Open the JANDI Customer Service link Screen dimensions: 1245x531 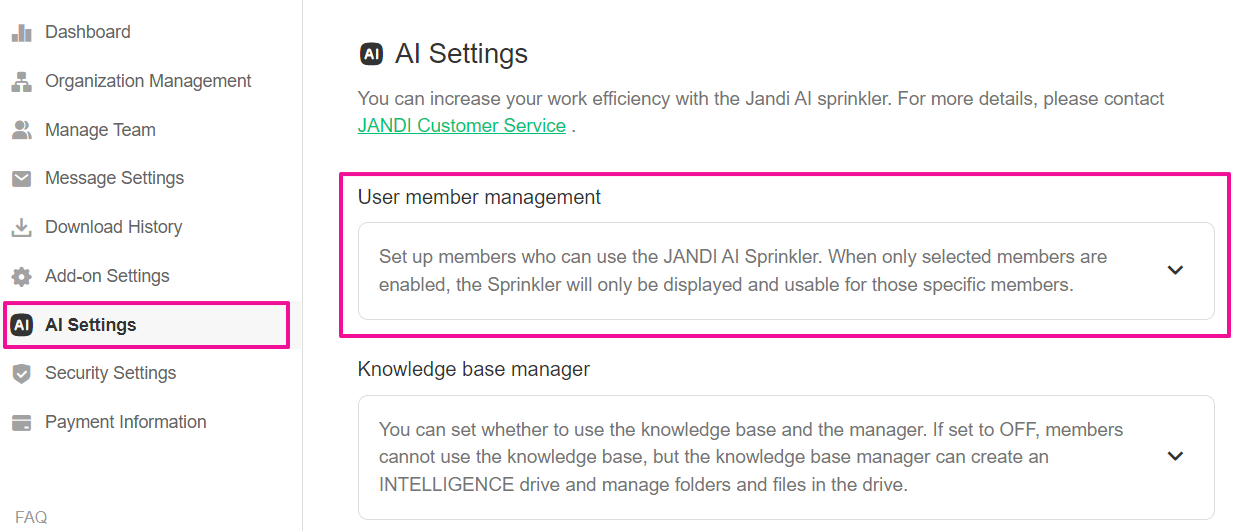click(462, 126)
